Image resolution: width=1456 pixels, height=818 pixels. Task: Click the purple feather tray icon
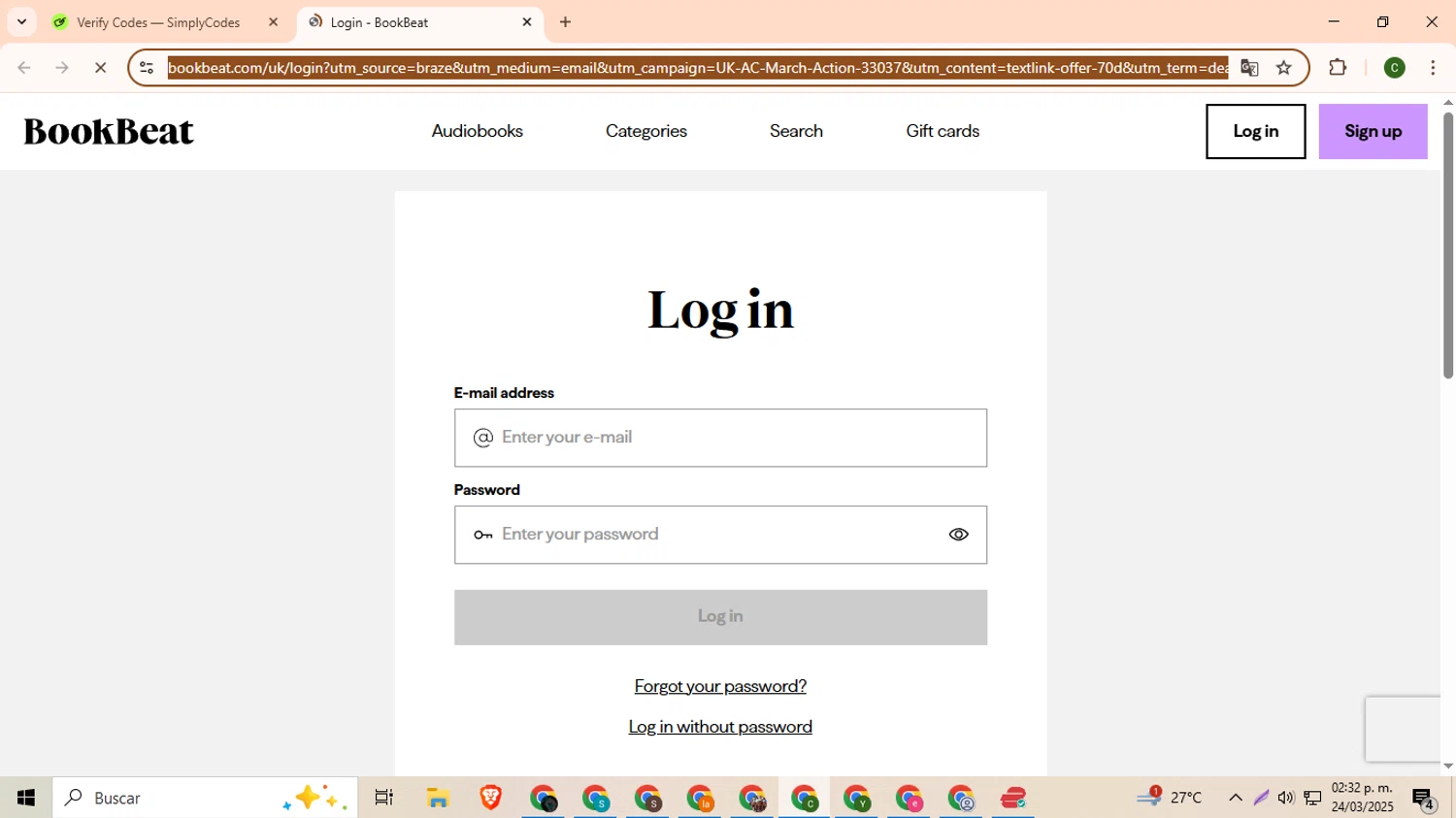coord(1261,798)
